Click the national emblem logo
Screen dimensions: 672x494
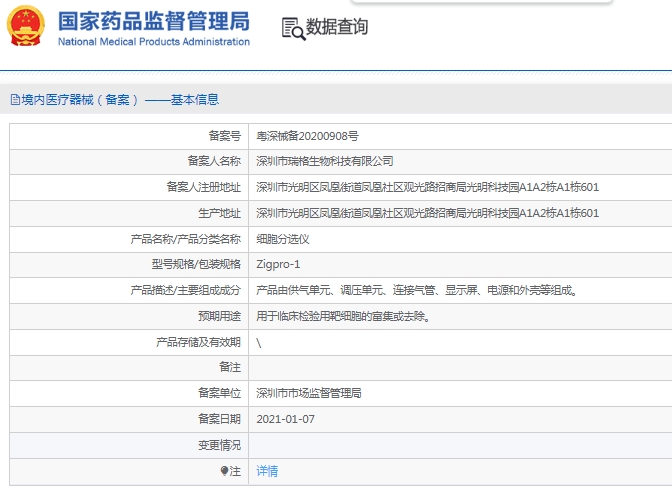click(x=26, y=26)
